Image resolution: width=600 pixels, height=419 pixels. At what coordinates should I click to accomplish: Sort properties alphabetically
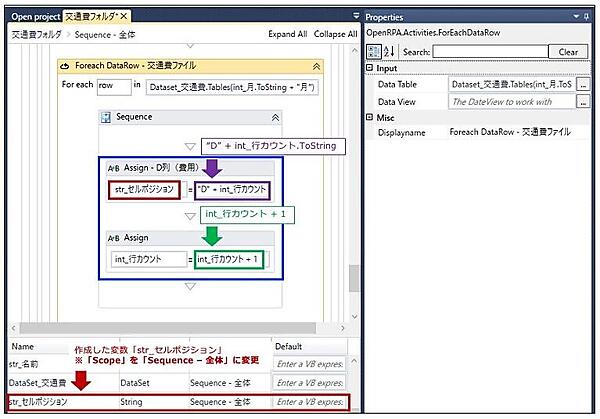[x=389, y=52]
